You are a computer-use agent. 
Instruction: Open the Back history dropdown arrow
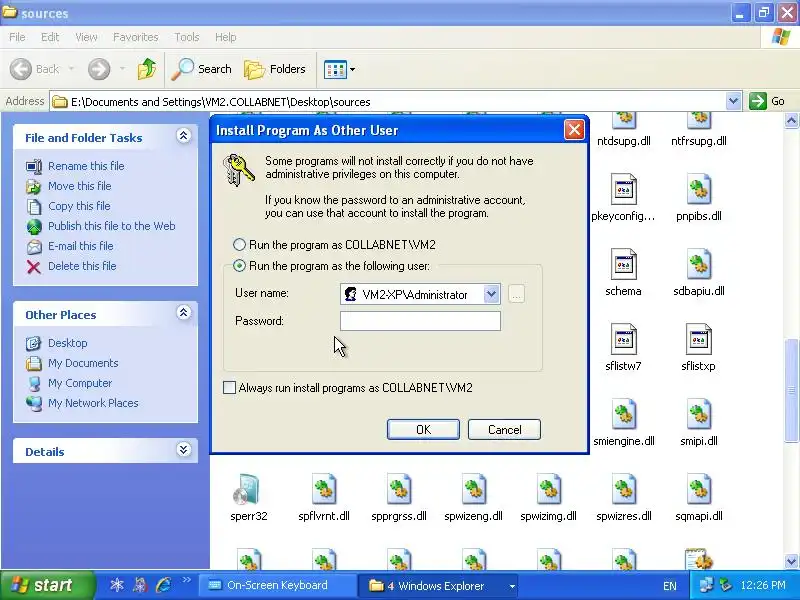point(71,69)
